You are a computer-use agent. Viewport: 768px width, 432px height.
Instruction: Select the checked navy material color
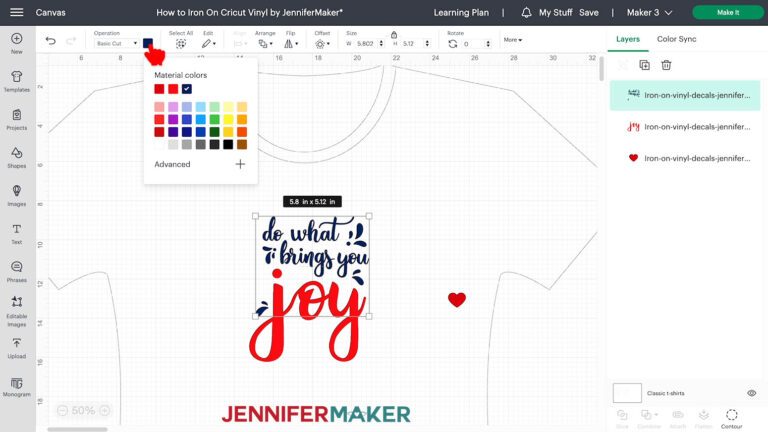pos(187,89)
